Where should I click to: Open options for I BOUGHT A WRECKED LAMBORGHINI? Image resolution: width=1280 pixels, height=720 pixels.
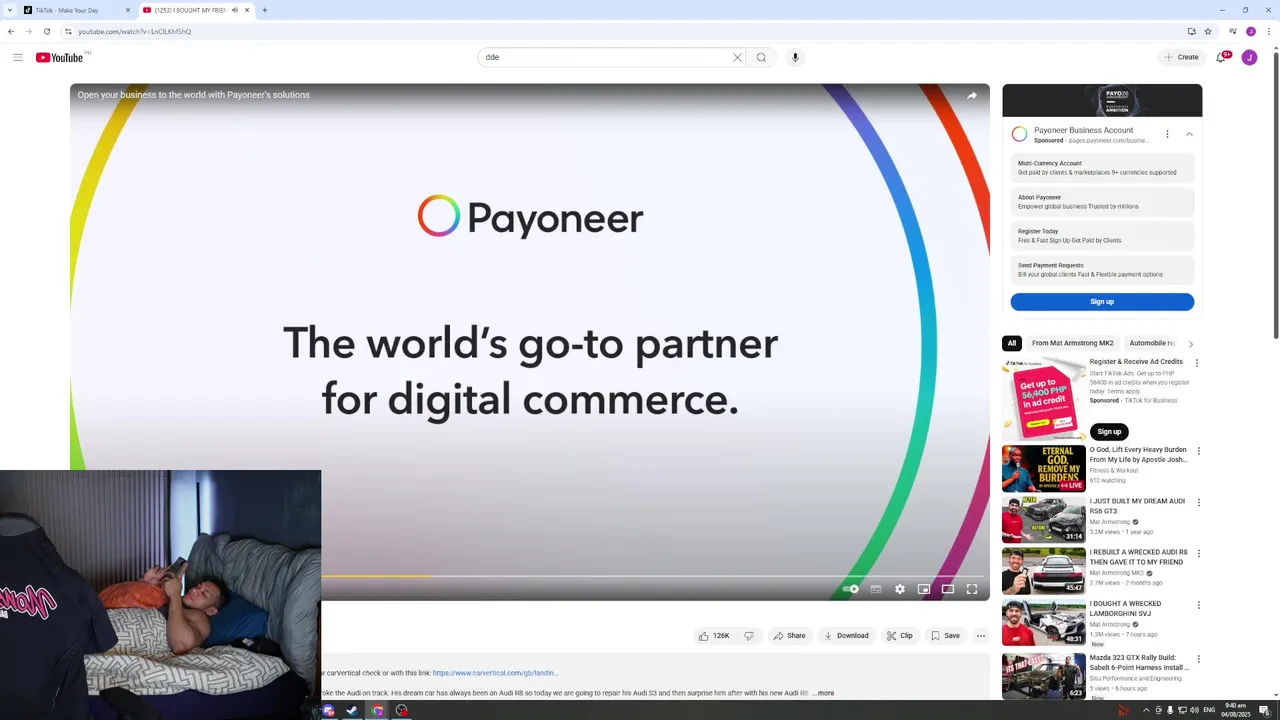(1199, 605)
